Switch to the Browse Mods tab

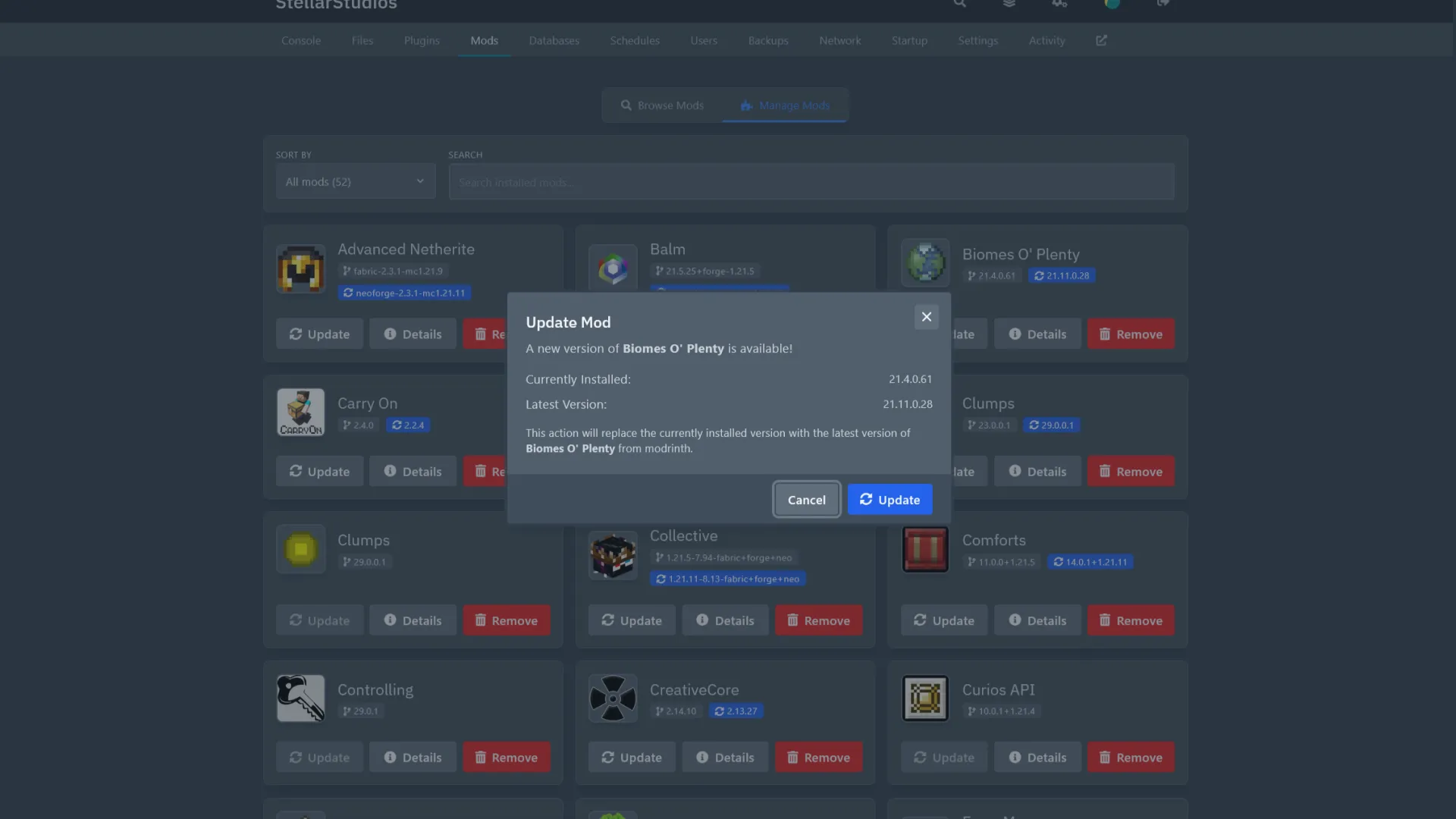pyautogui.click(x=662, y=105)
